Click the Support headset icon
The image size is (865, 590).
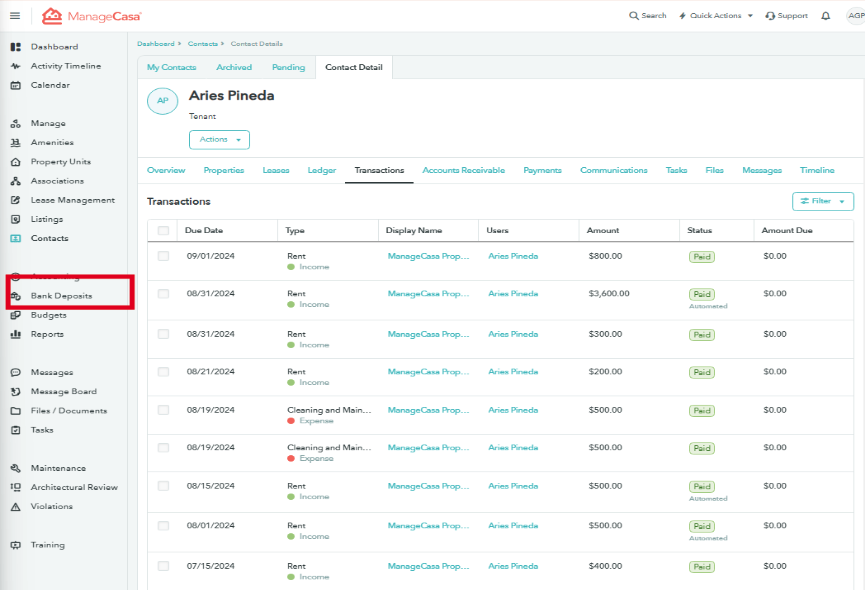tap(771, 15)
